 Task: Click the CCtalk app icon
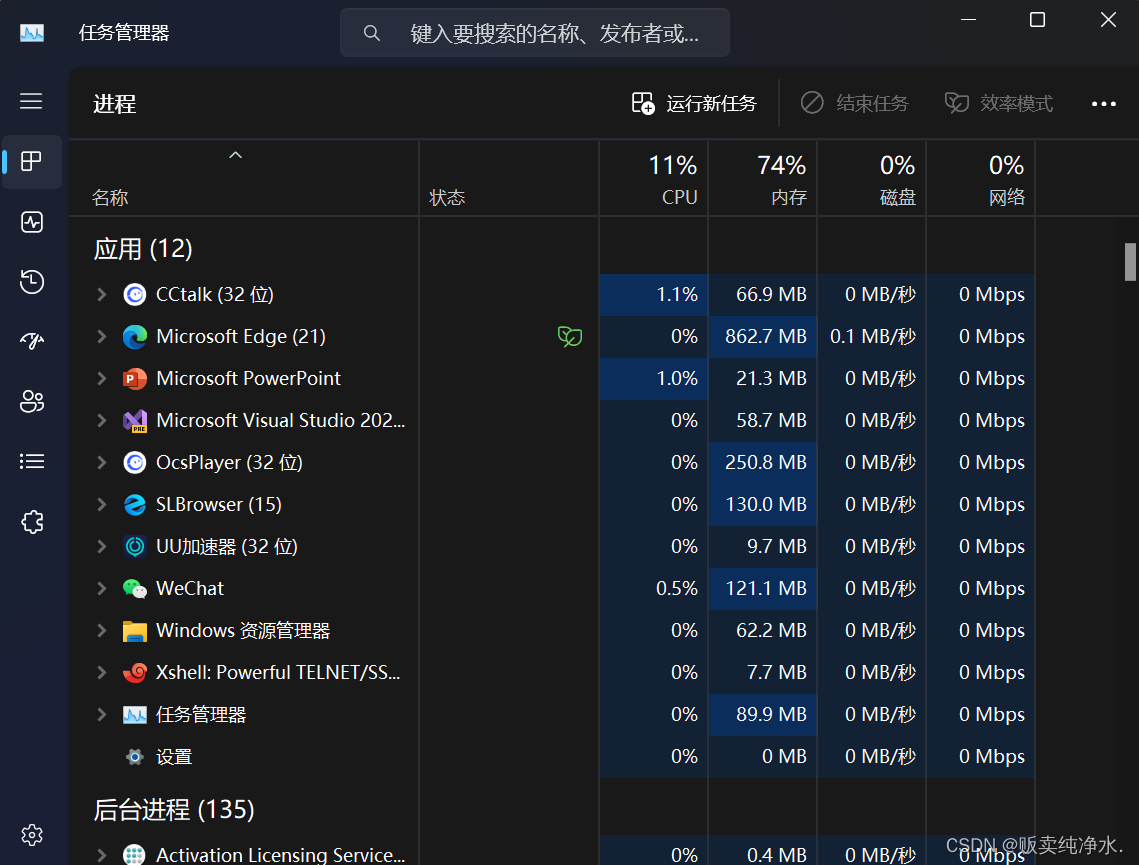(135, 295)
